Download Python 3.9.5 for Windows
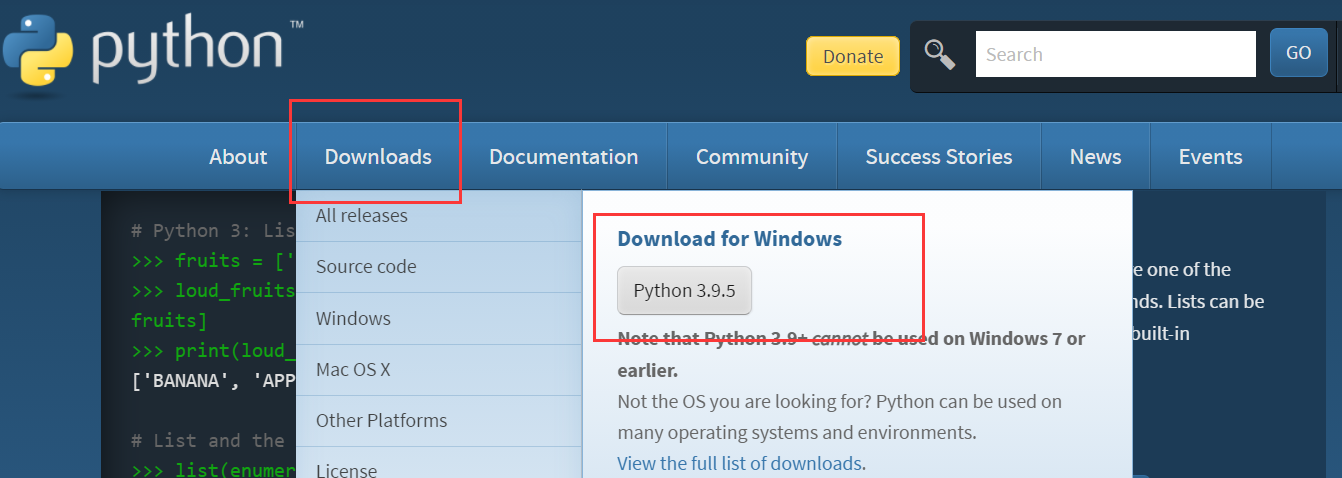 pyautogui.click(x=684, y=291)
